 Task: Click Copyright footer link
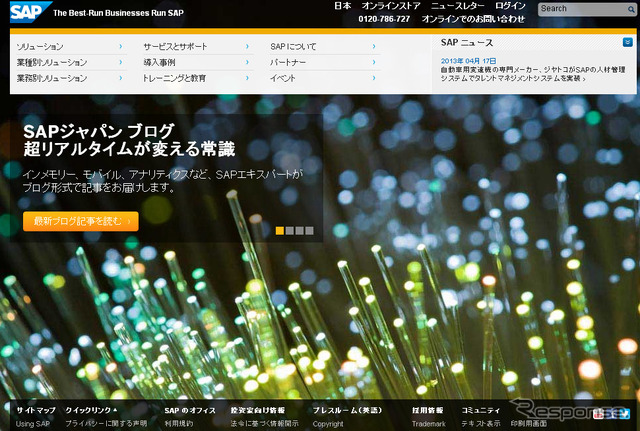[328, 424]
